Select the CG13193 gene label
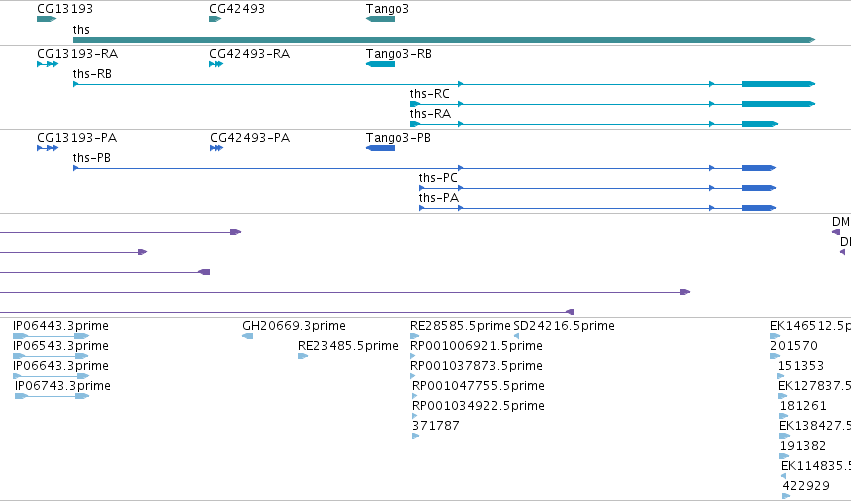This screenshot has width=851, height=501. tap(65, 9)
